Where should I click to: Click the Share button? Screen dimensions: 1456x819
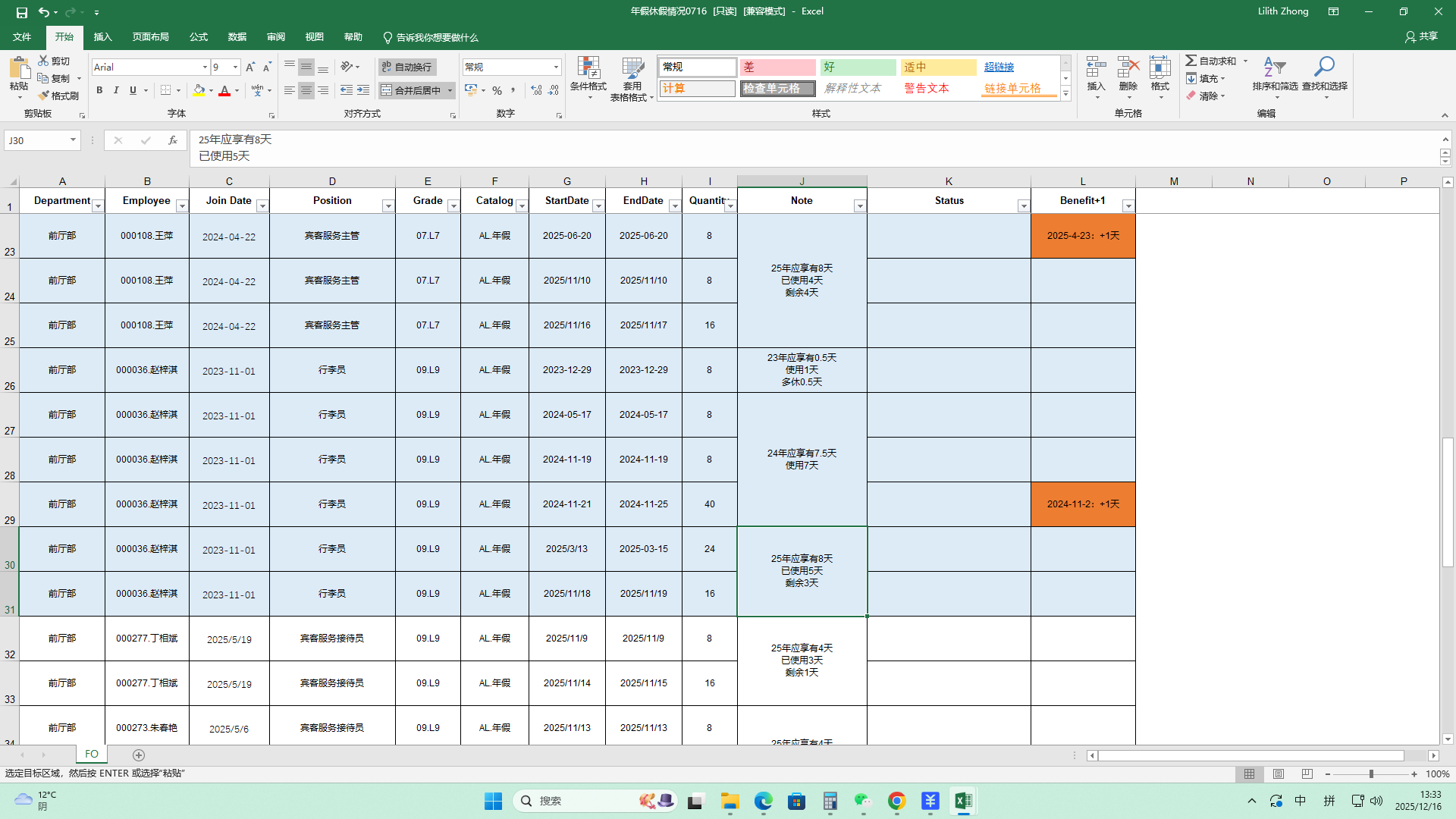coord(1421,36)
